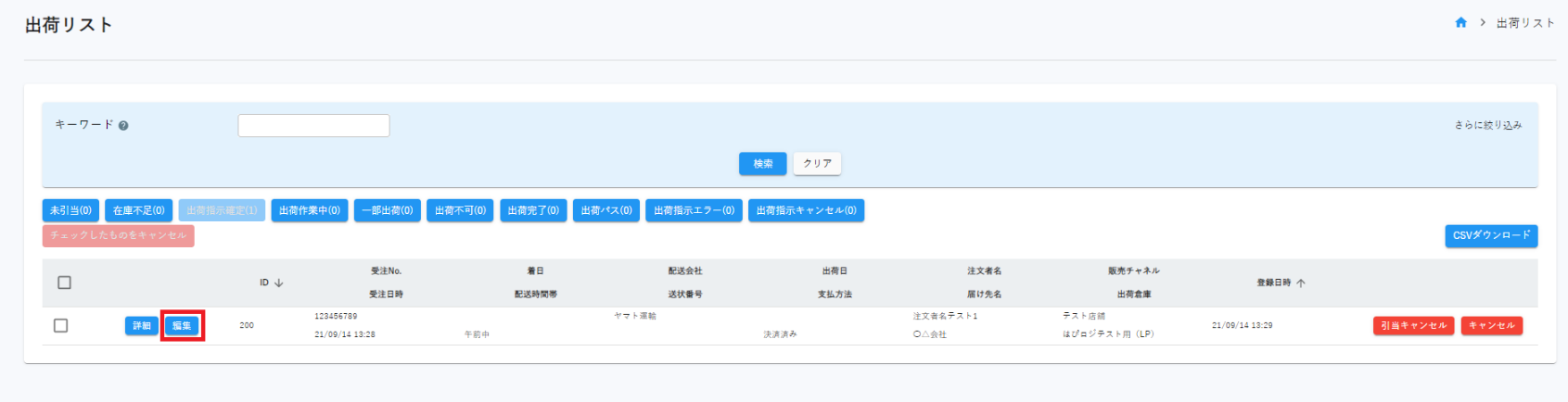Filter by 一部出荷(0) status
This screenshot has width=1568, height=402.
(388, 211)
